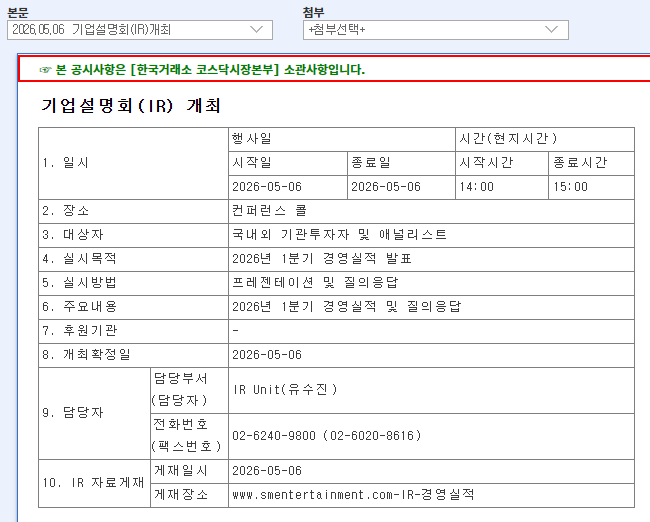Click the start time value 14:00

tap(477, 187)
